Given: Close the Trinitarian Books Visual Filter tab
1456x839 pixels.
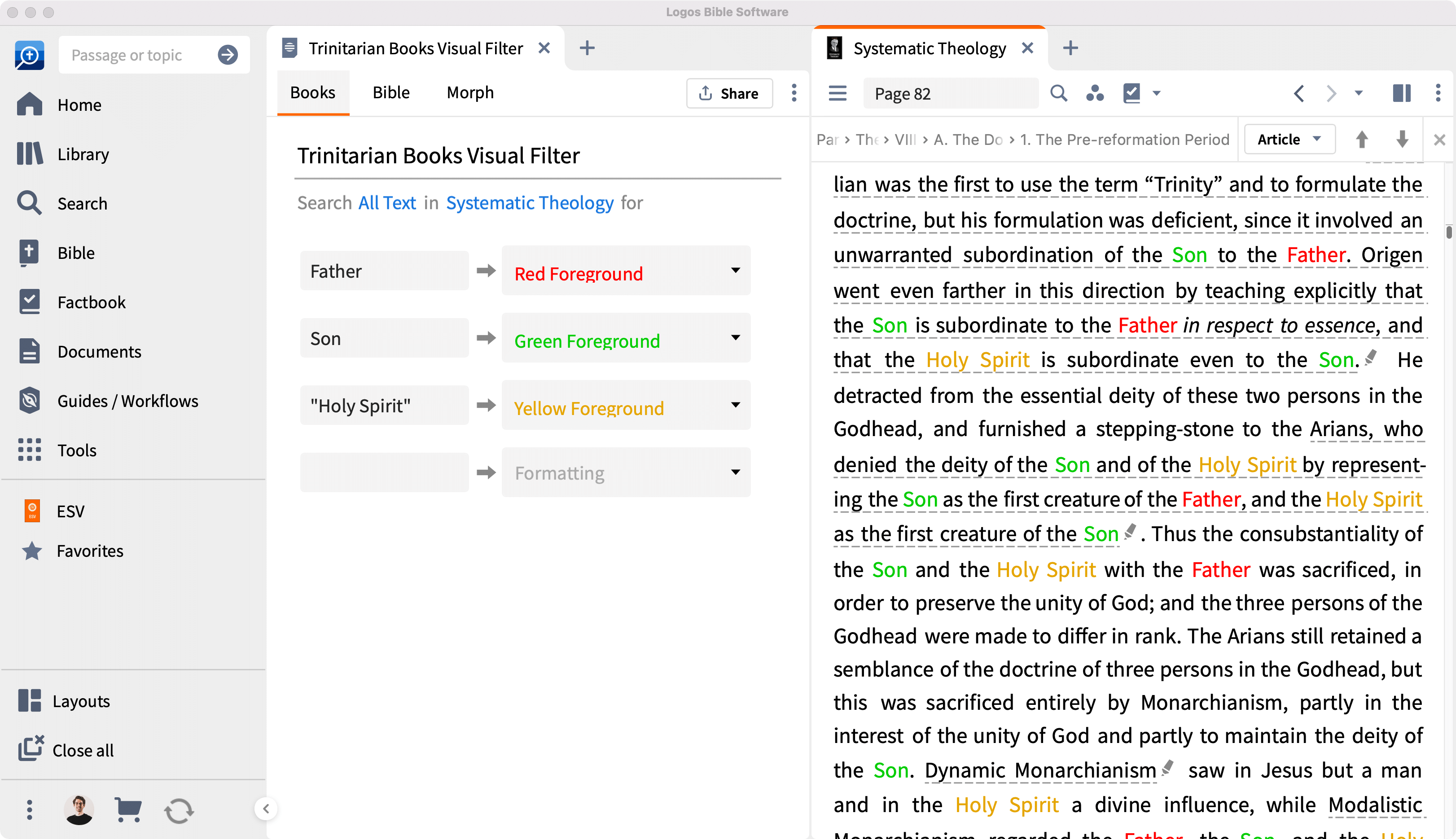Looking at the screenshot, I should pos(544,48).
